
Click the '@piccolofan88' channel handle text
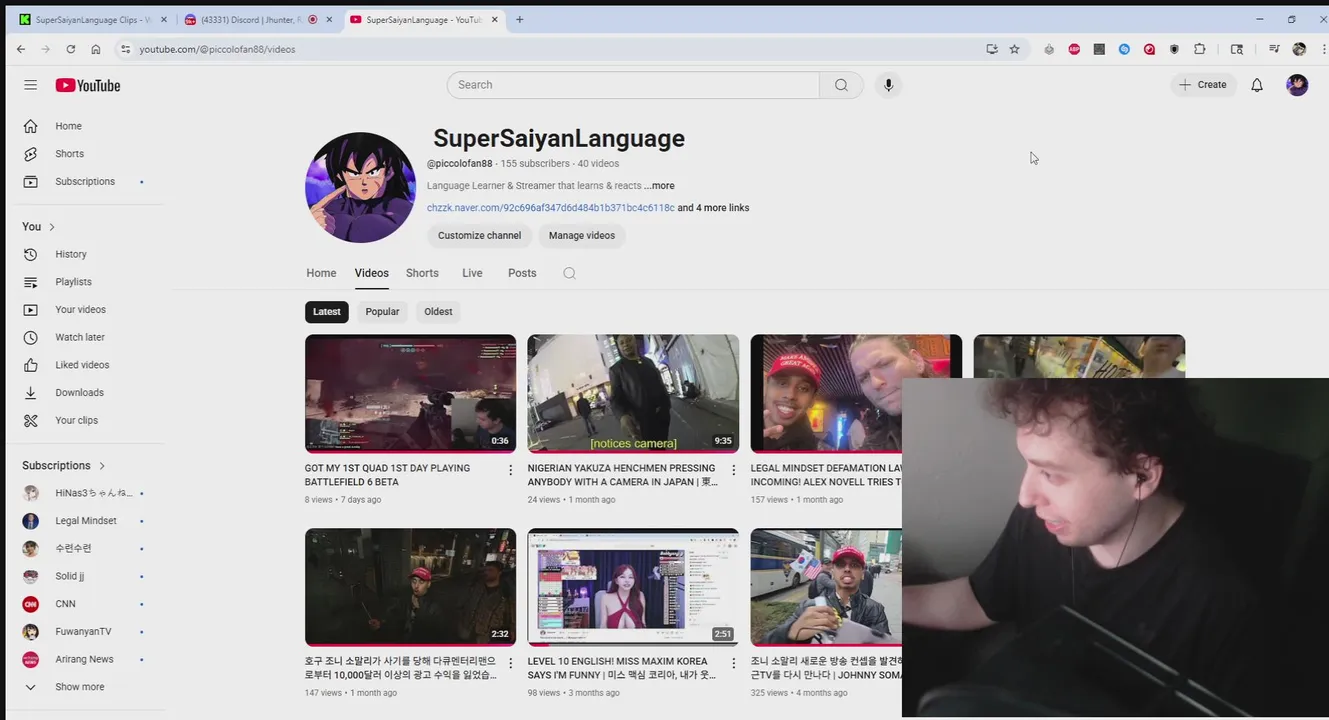(460, 164)
